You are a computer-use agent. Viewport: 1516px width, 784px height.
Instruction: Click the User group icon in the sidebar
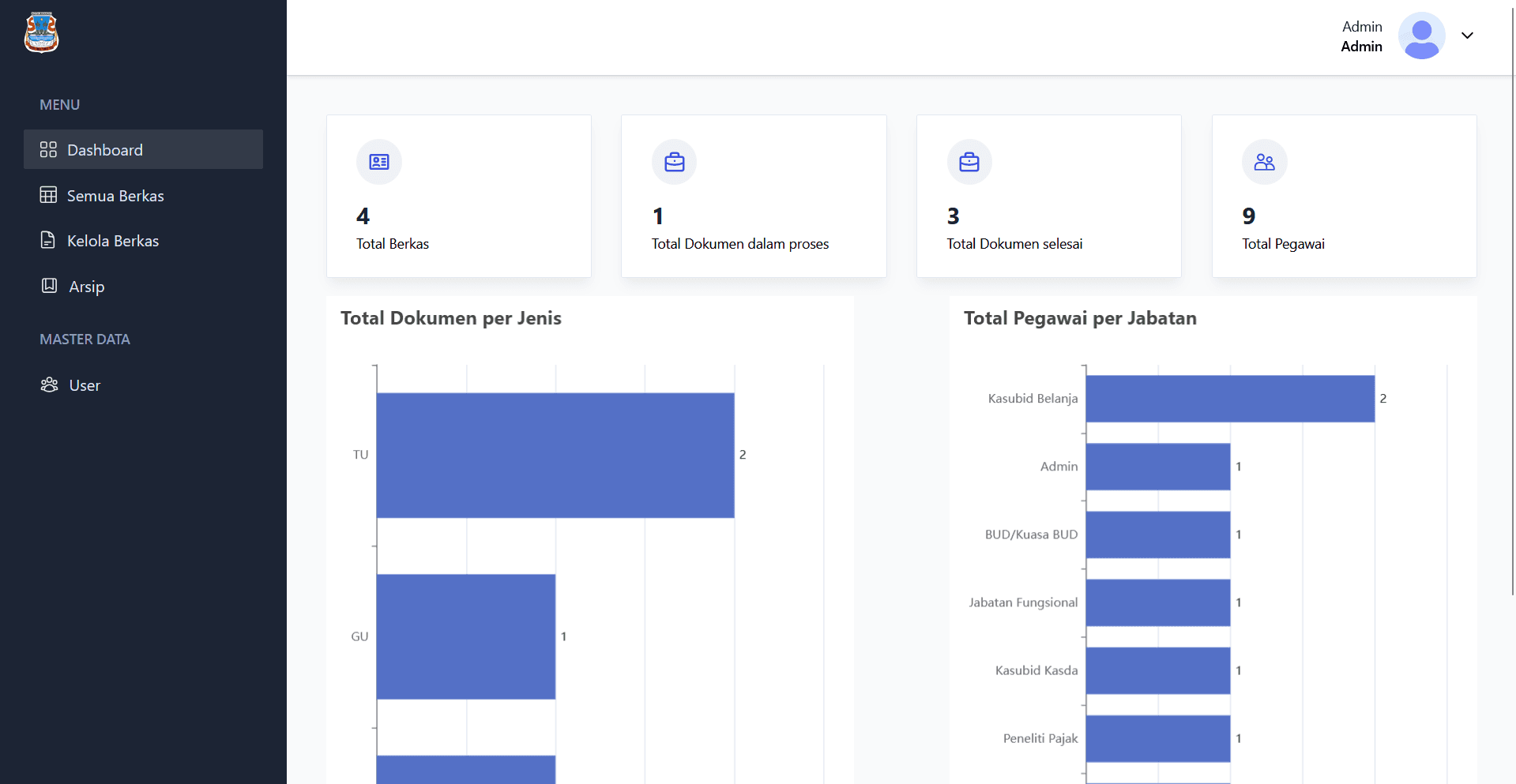tap(49, 384)
